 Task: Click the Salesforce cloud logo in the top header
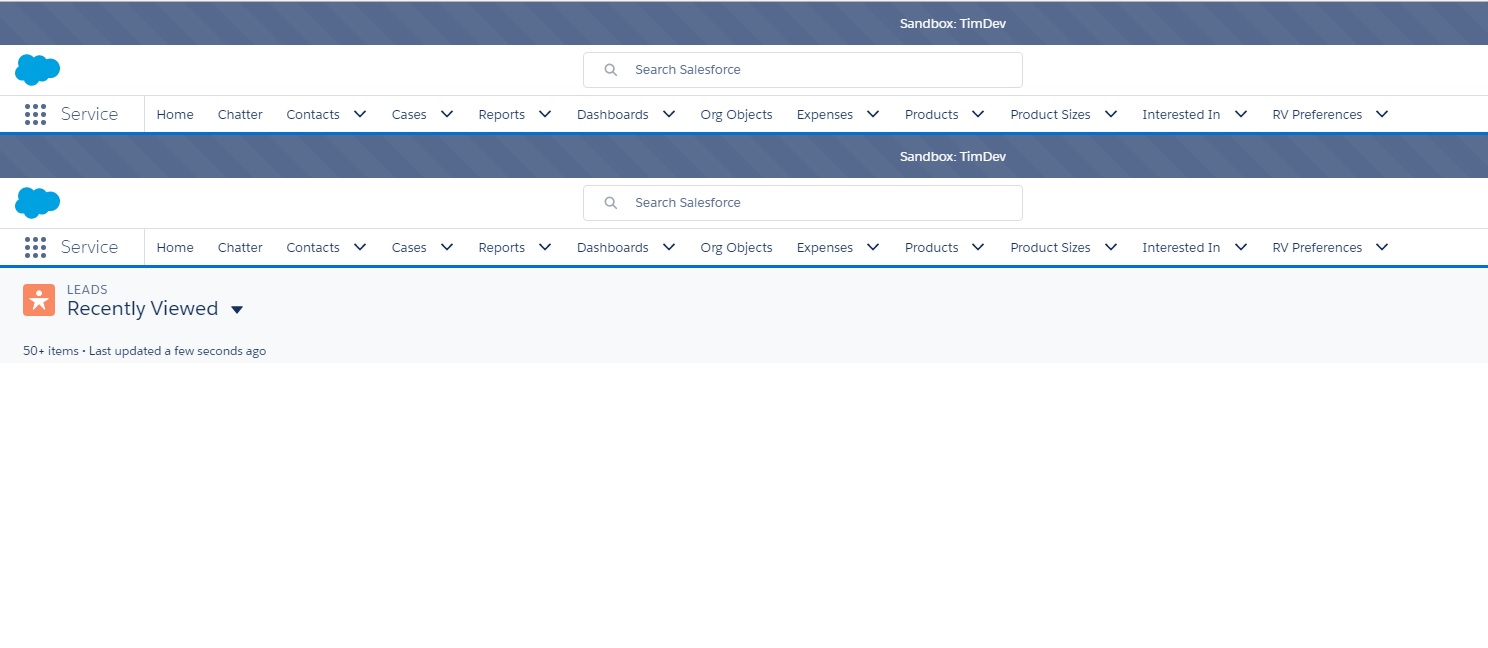pyautogui.click(x=37, y=70)
